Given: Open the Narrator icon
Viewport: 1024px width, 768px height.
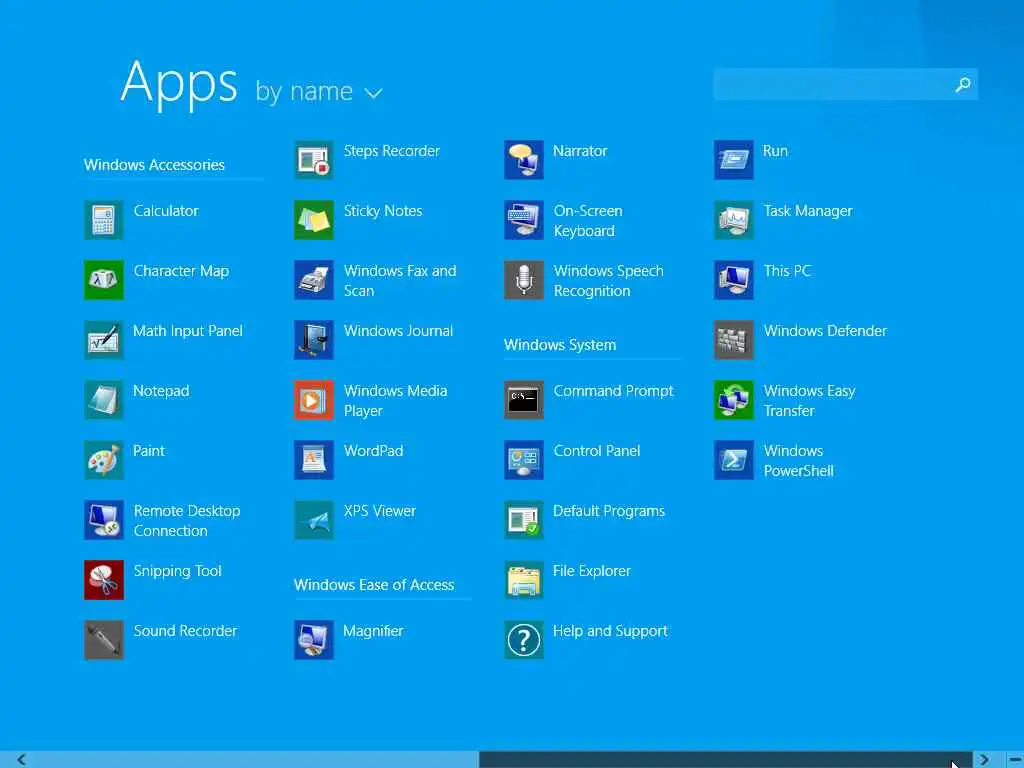Looking at the screenshot, I should 524,160.
